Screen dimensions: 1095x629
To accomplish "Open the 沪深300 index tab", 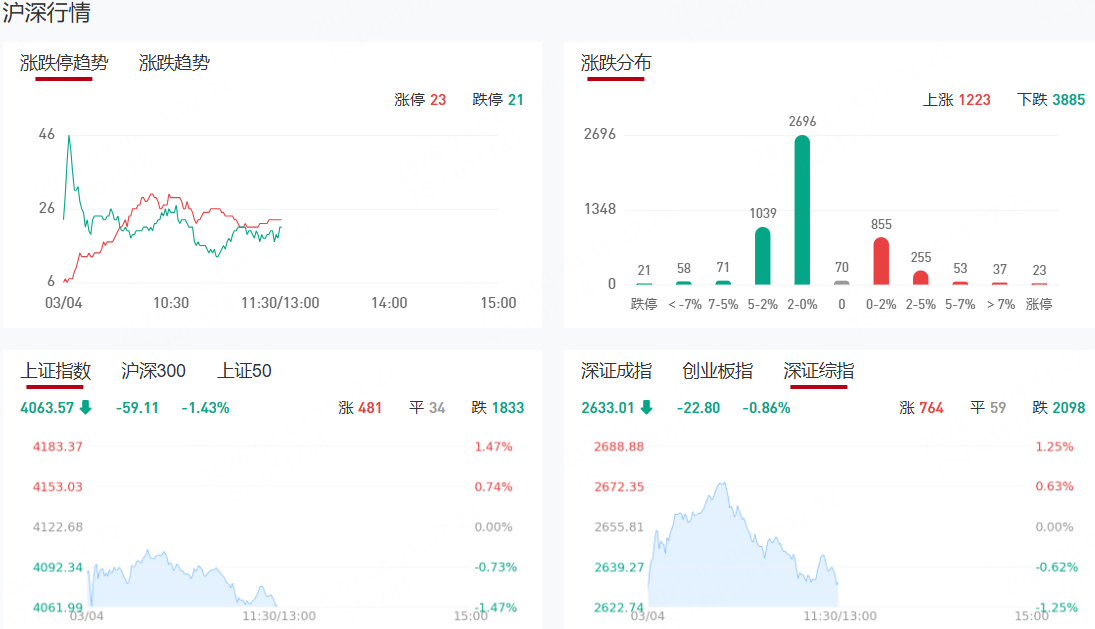I will pos(153,371).
